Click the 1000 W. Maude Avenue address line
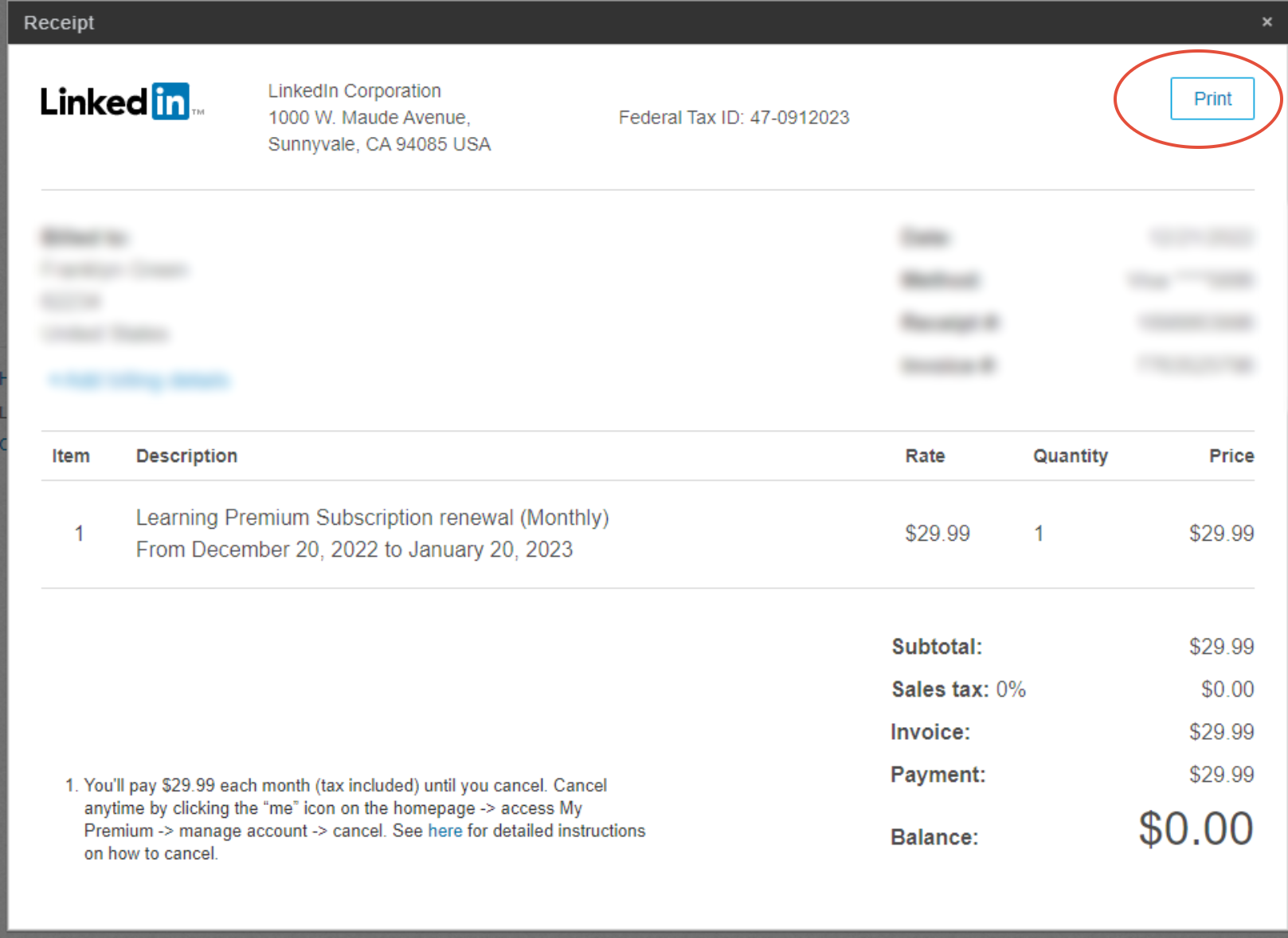The height and width of the screenshot is (938, 1288). [370, 118]
